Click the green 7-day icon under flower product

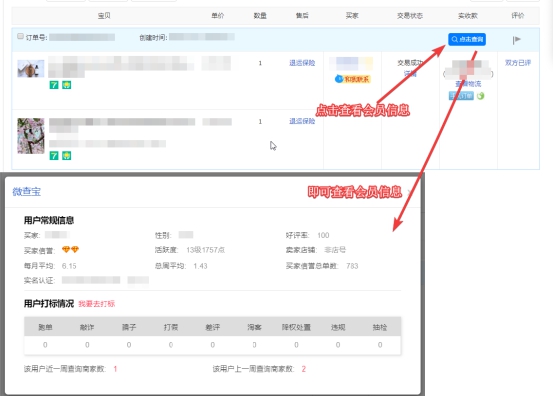pos(54,155)
